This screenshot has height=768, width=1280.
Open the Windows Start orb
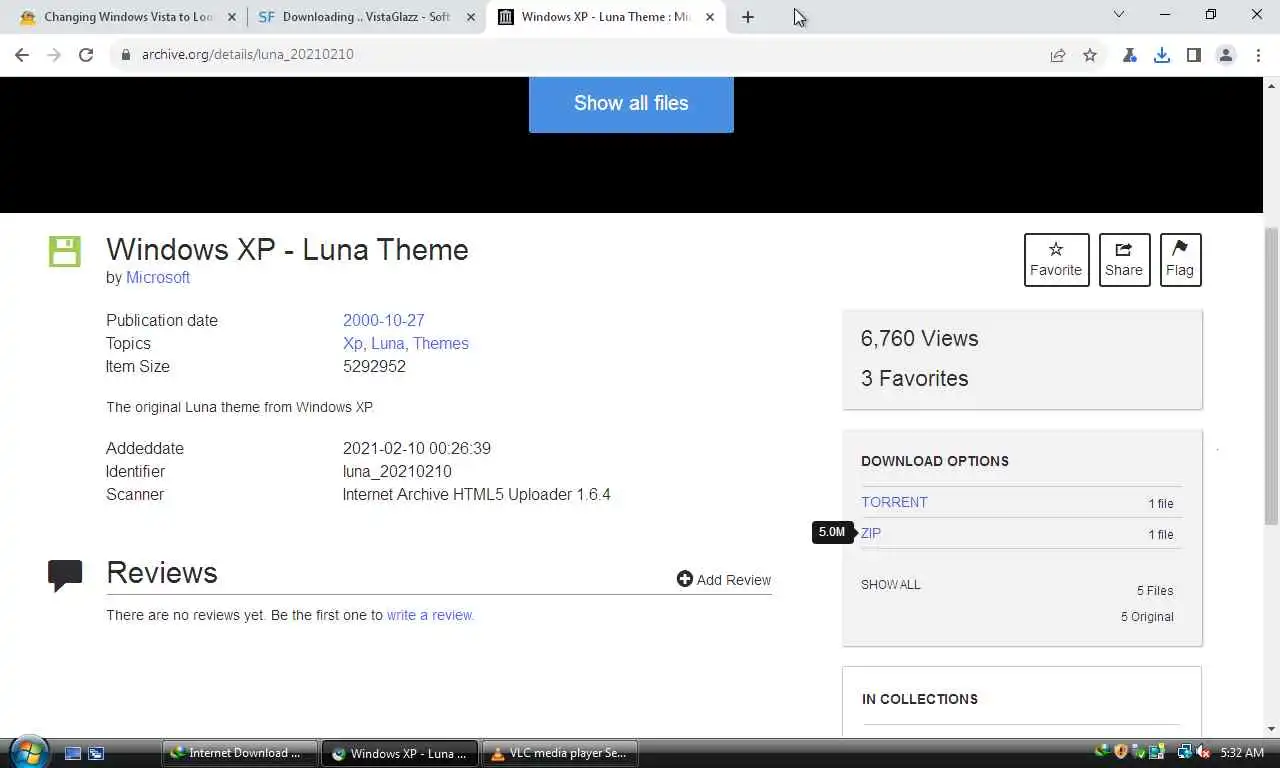[x=28, y=752]
